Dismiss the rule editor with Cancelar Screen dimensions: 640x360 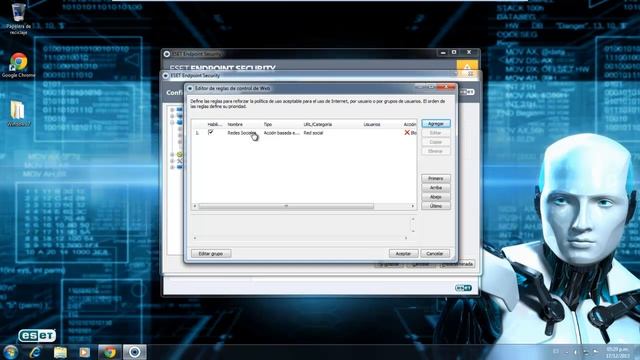click(x=435, y=253)
